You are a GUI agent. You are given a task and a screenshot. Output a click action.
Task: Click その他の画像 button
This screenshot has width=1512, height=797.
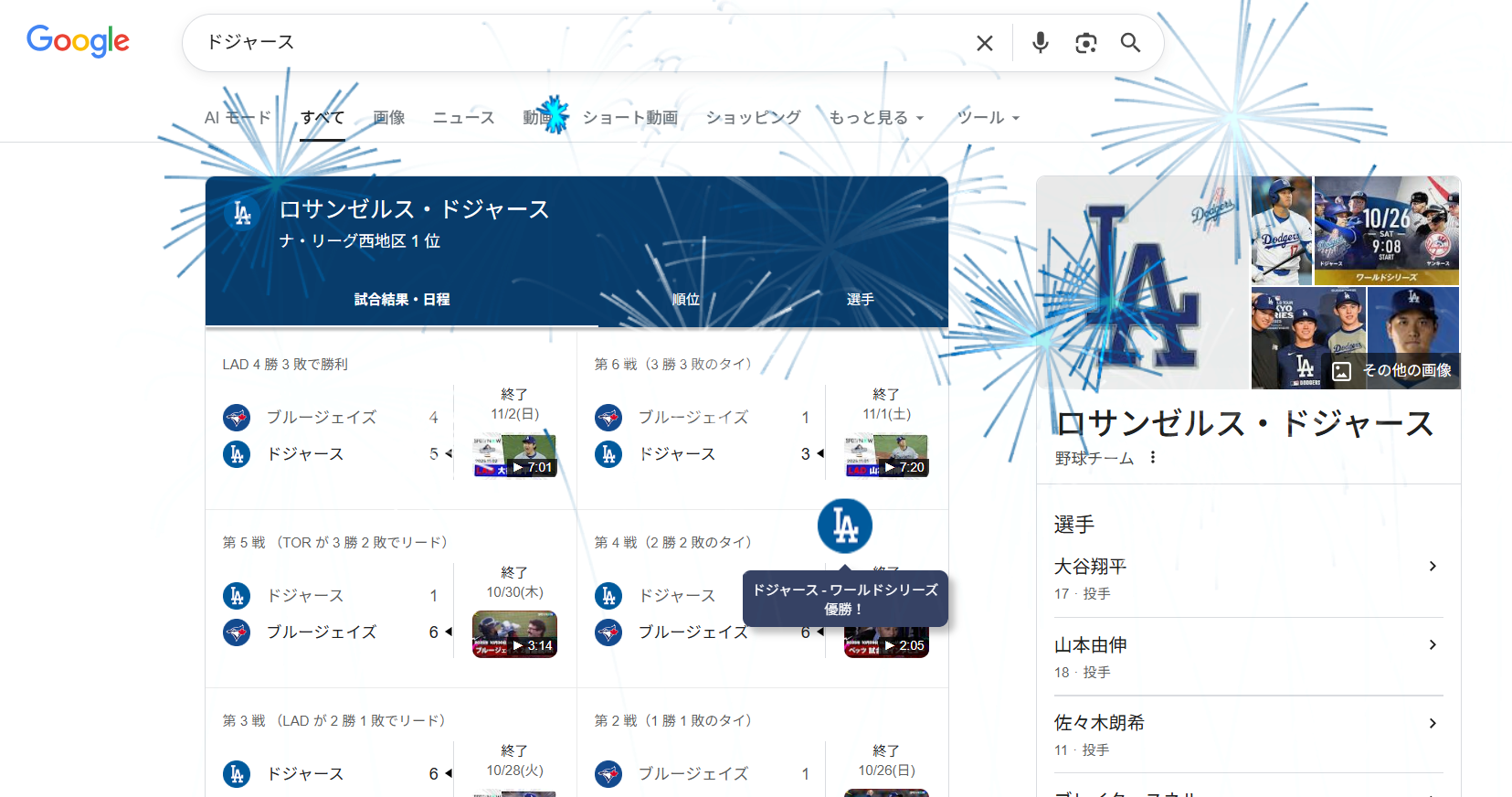[x=1394, y=370]
